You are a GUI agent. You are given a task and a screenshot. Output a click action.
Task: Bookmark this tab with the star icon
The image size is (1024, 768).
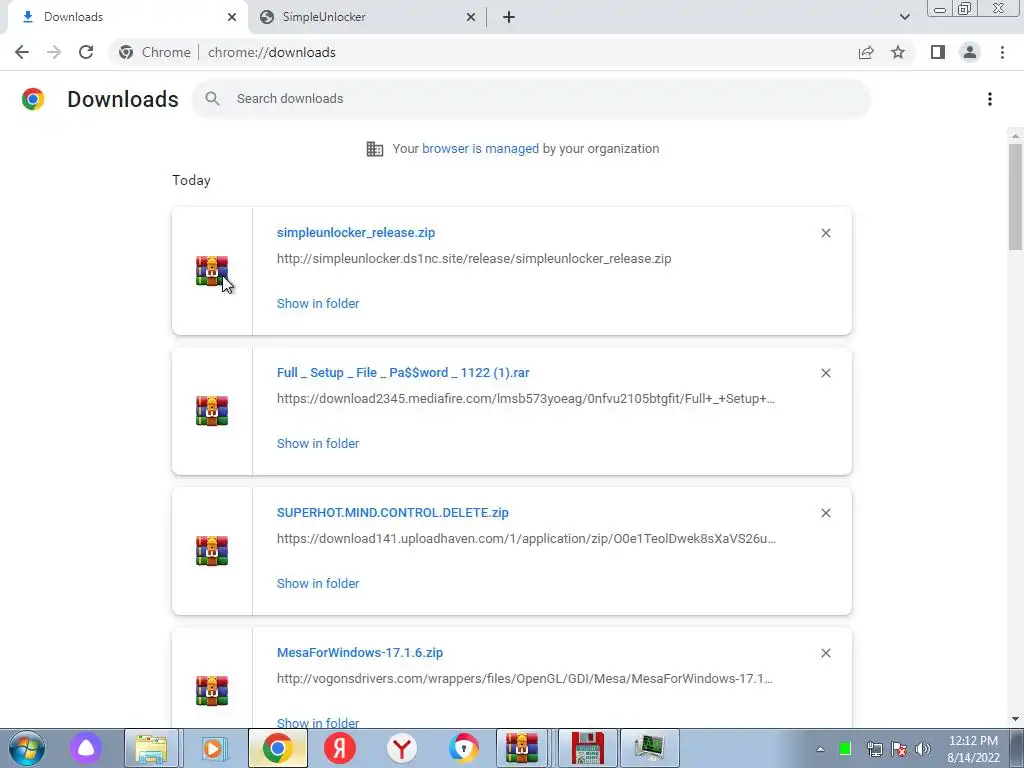[898, 52]
